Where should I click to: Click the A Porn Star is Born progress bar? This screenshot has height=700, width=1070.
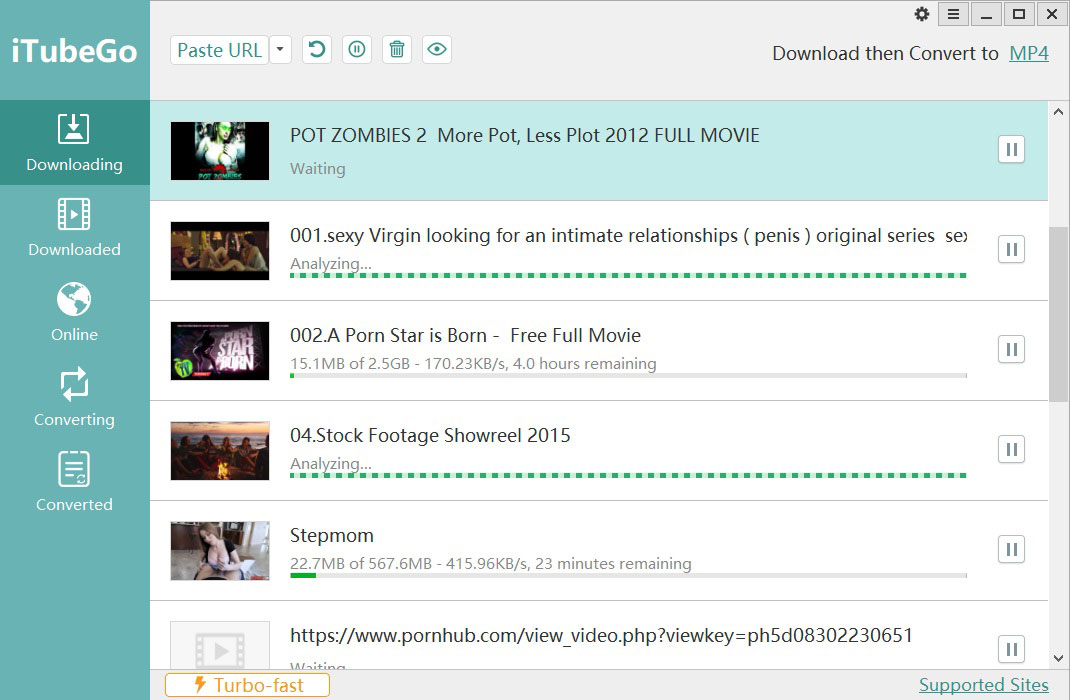pos(628,375)
